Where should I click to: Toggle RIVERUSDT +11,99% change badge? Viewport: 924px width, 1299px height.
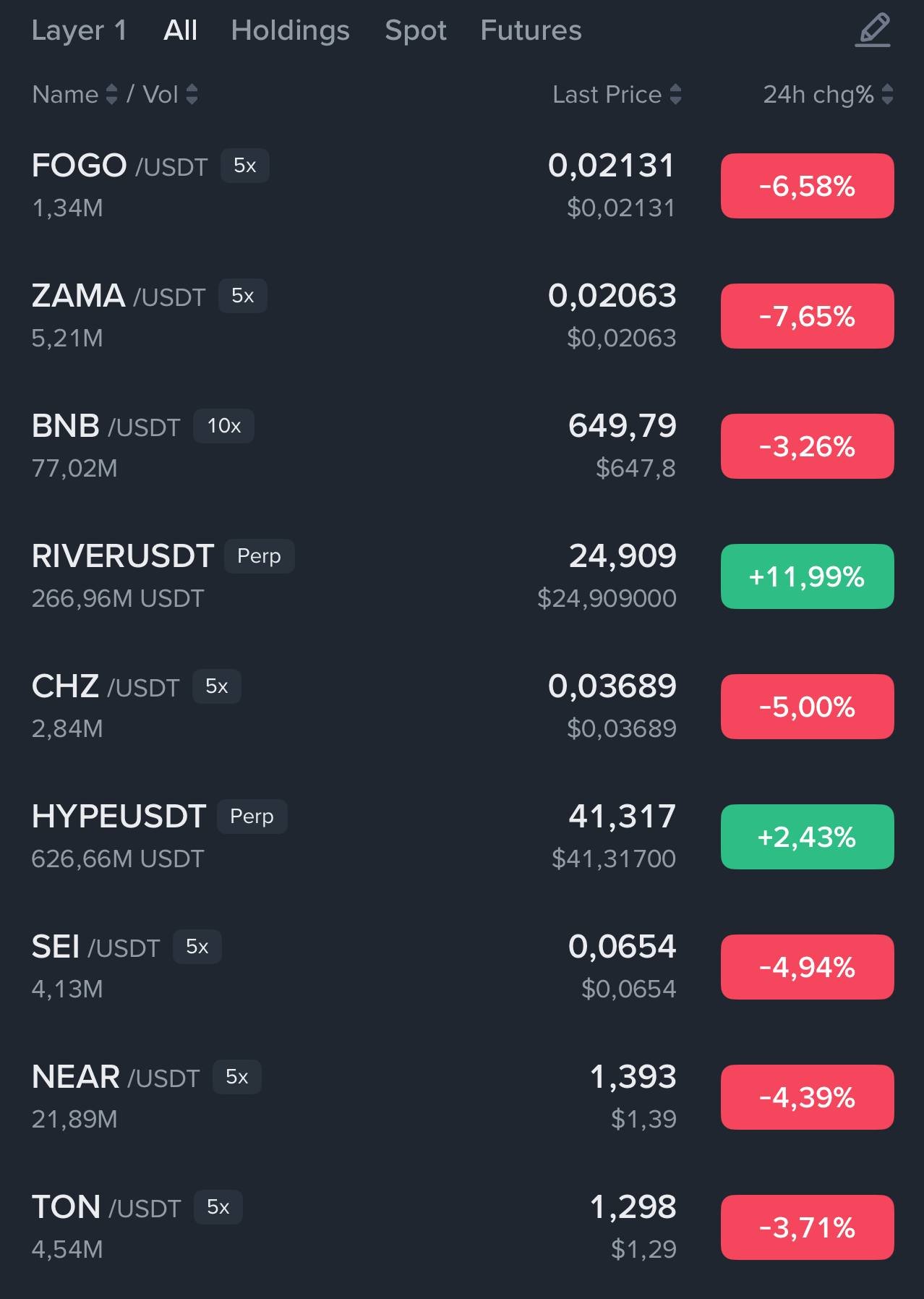pos(807,576)
